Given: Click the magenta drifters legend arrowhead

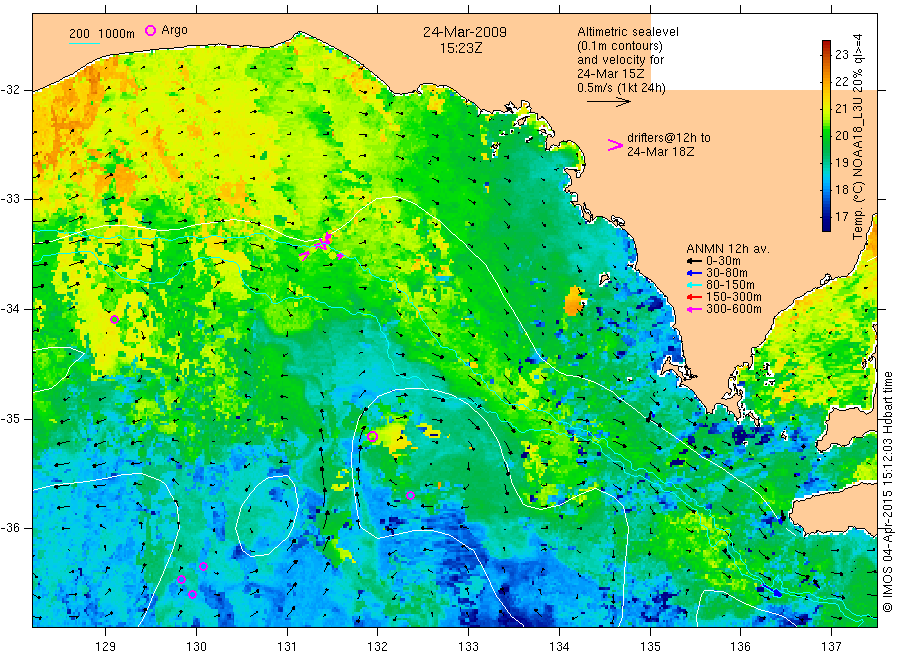Looking at the screenshot, I should click(x=615, y=145).
